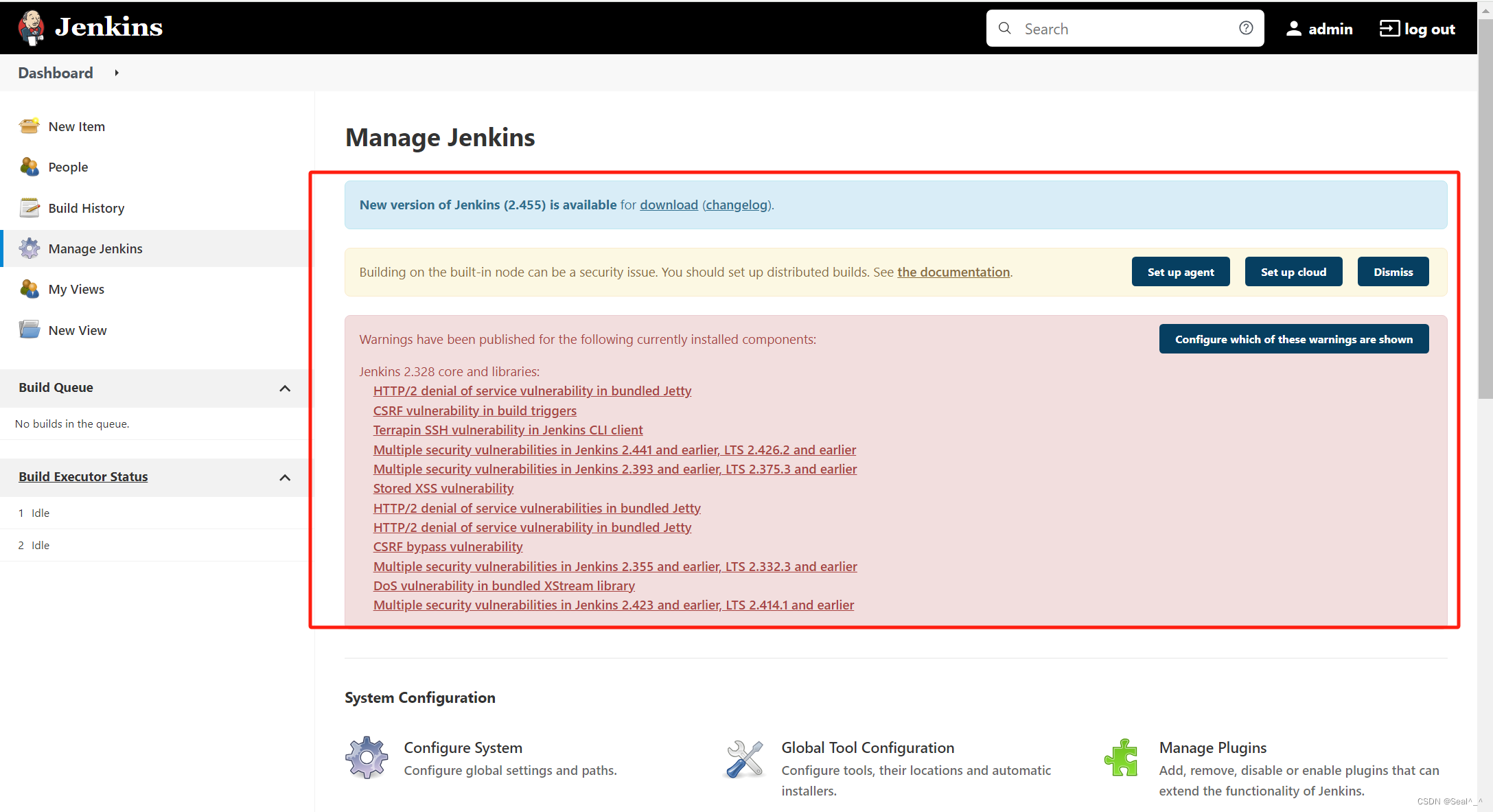Image resolution: width=1493 pixels, height=812 pixels.
Task: Click changelog link for new version
Action: [737, 204]
